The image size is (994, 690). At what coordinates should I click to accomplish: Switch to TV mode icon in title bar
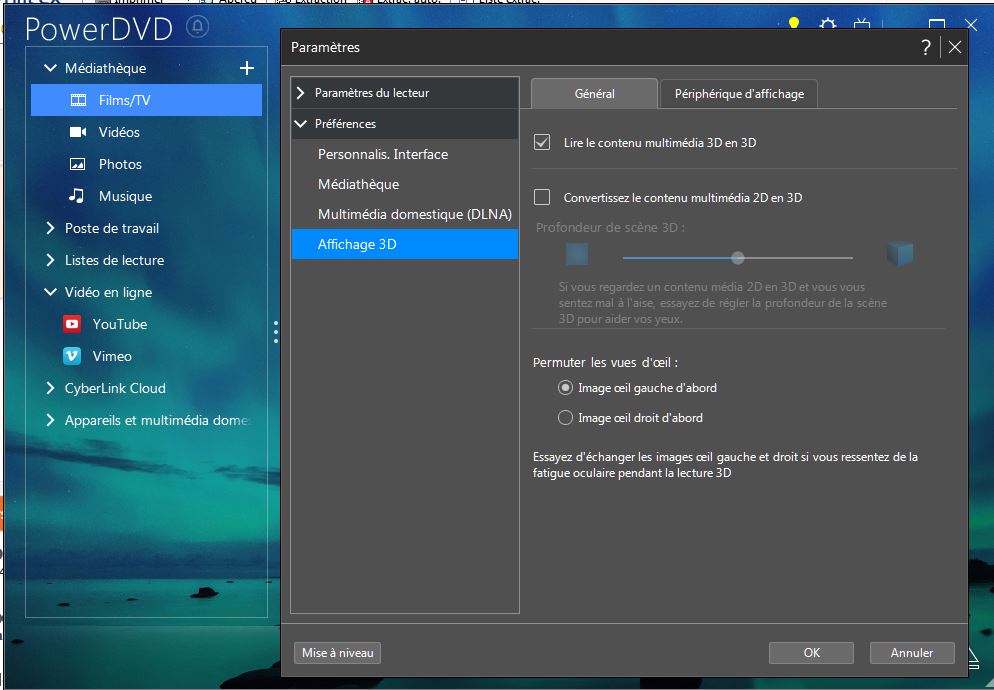point(862,25)
